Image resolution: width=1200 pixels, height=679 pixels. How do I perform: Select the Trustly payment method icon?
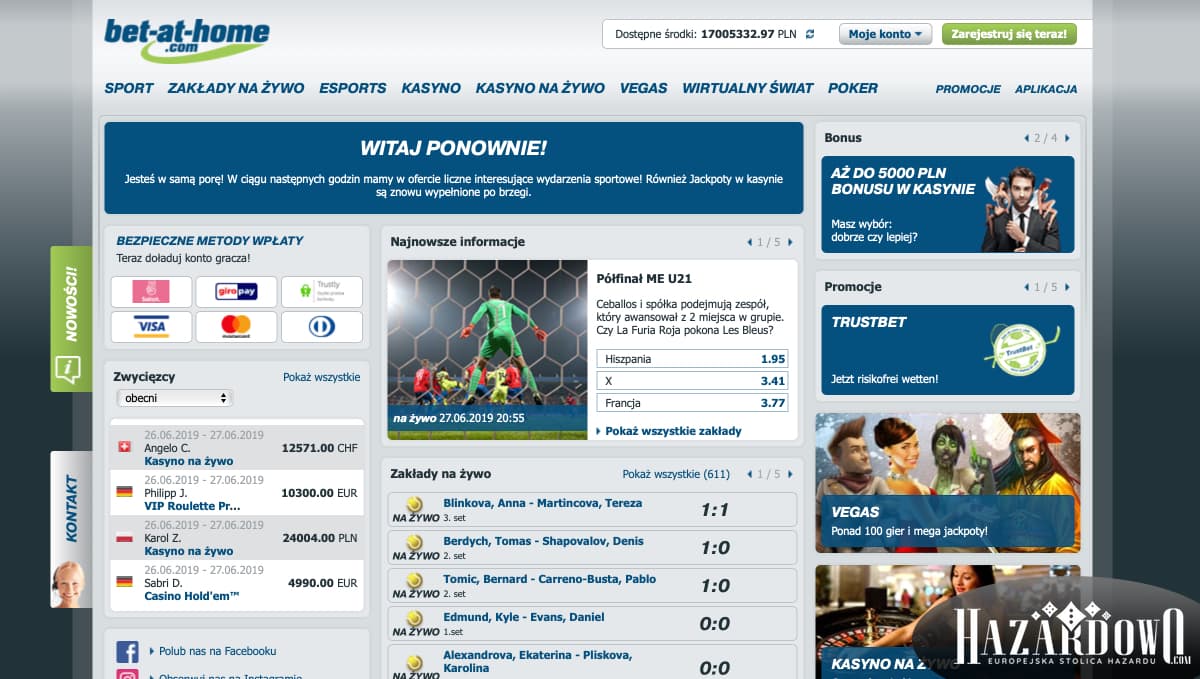click(321, 292)
